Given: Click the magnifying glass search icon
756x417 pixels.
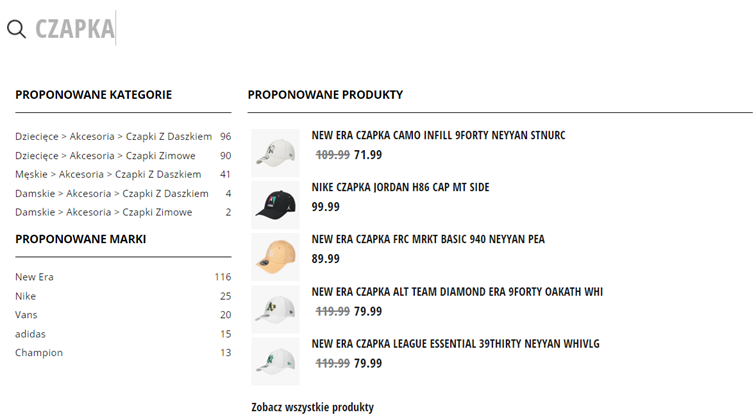Looking at the screenshot, I should tap(16, 29).
